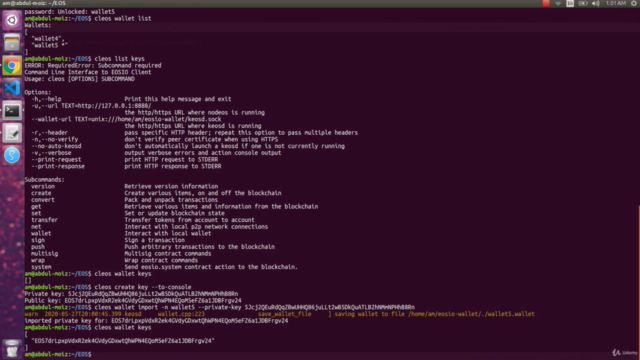
Task: Click the 'wrap' subcommand
Action: [38, 260]
